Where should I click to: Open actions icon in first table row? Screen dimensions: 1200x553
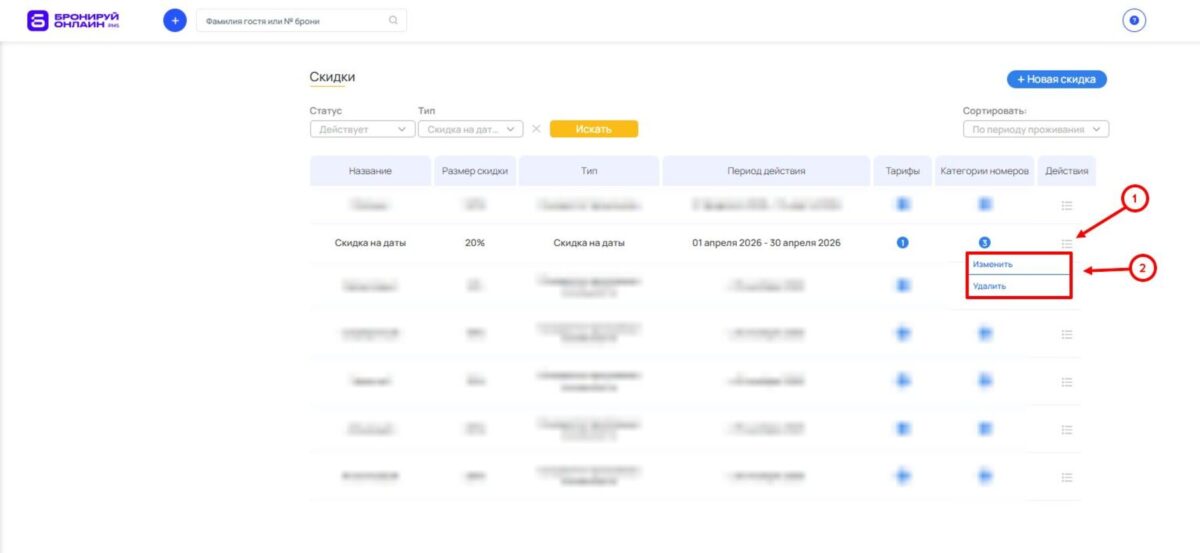(1067, 205)
